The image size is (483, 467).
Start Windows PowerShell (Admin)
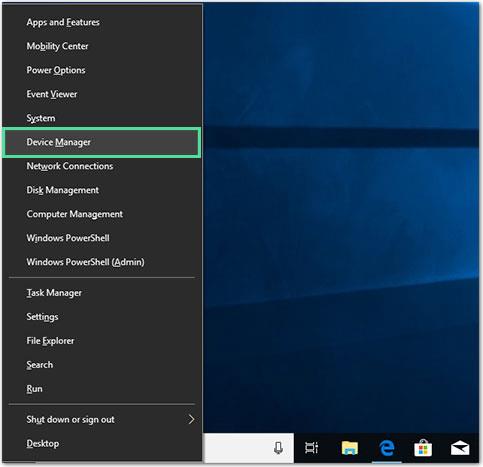point(102,262)
